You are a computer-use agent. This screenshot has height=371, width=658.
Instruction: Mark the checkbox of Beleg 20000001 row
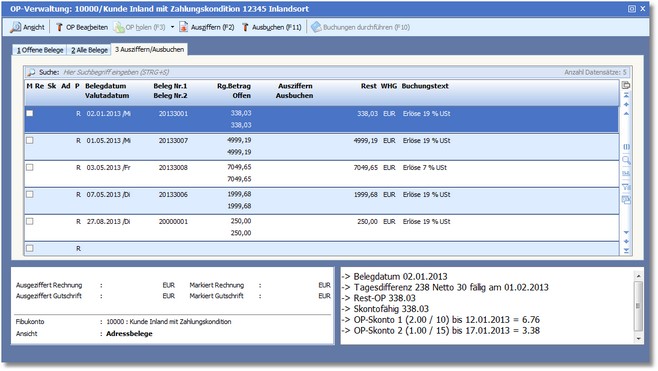click(30, 221)
